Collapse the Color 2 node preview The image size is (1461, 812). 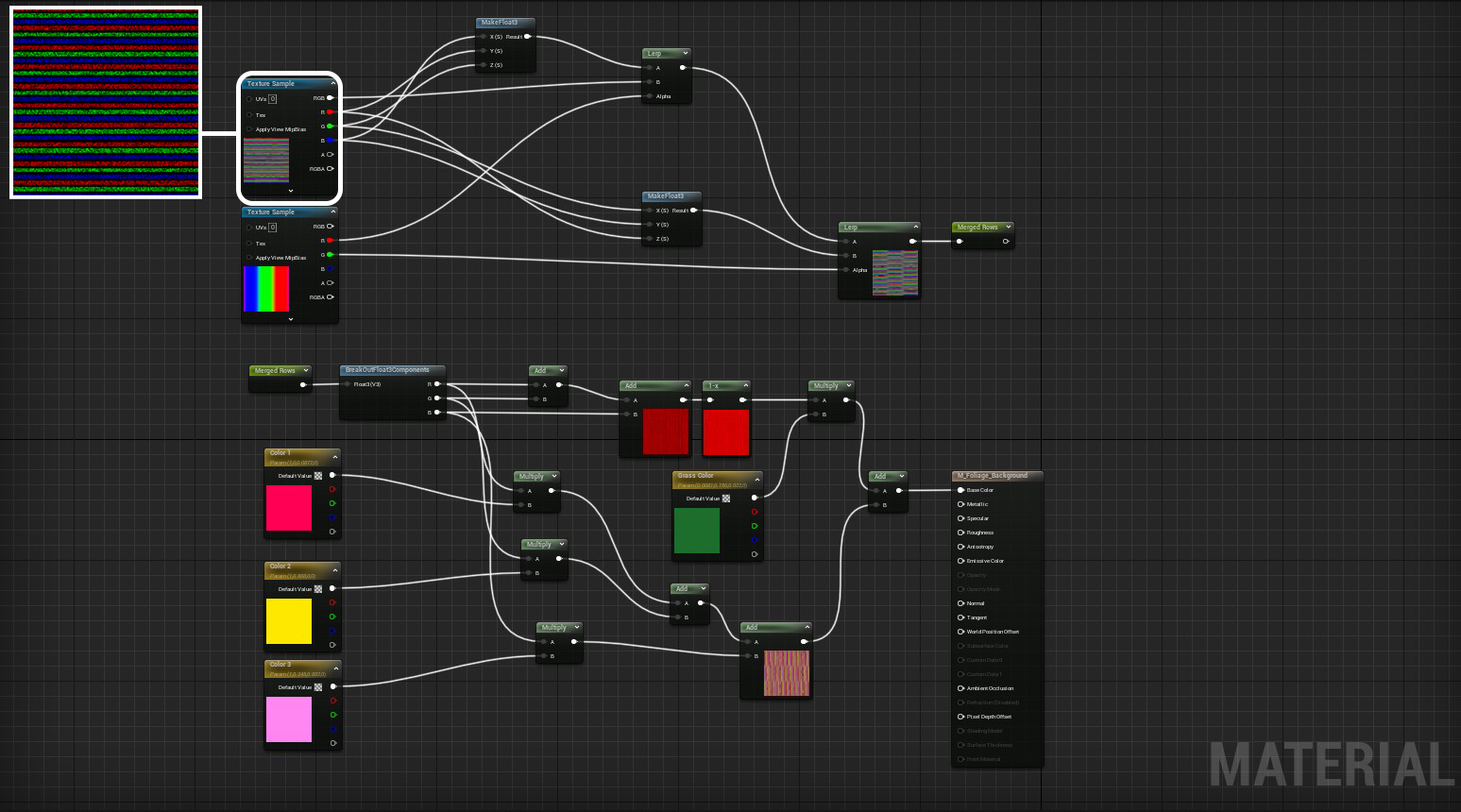334,571
